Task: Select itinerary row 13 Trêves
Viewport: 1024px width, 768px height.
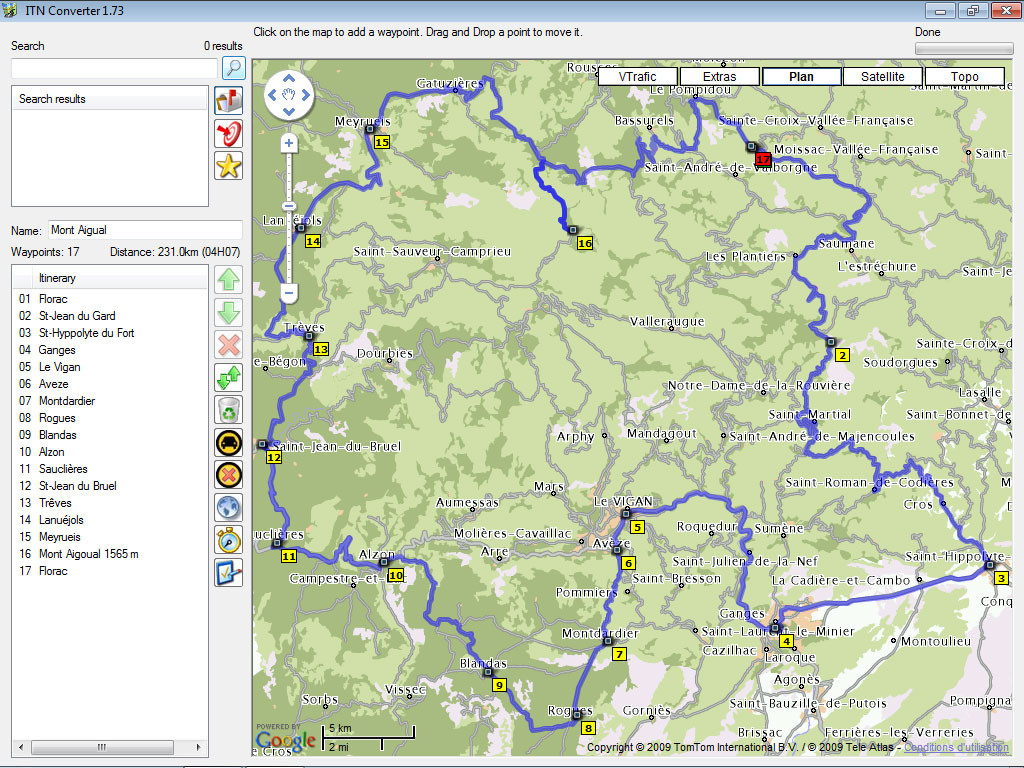Action: pos(110,503)
